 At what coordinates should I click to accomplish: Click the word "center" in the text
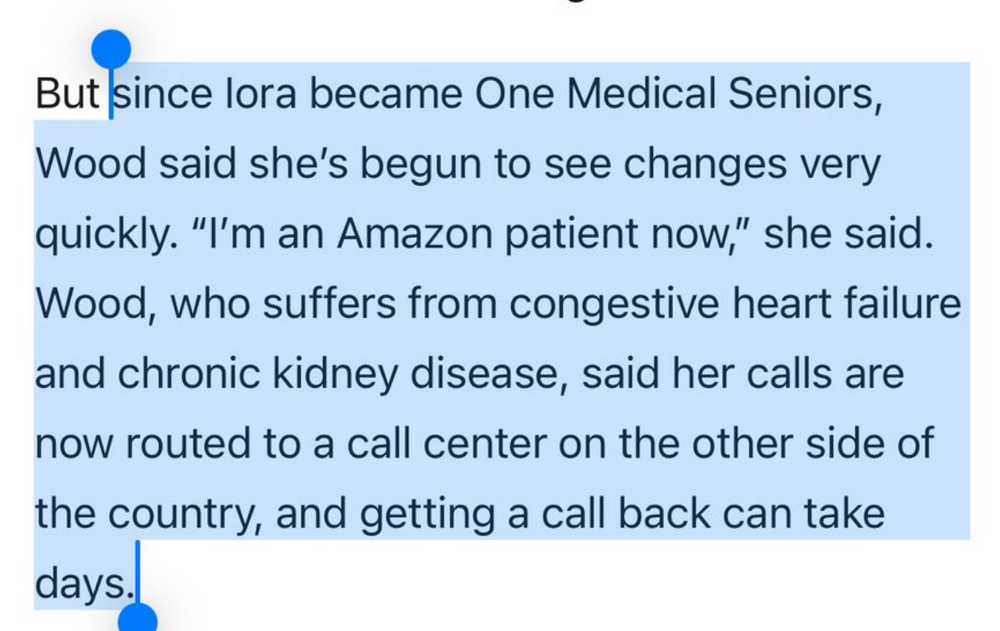pyautogui.click(x=484, y=445)
